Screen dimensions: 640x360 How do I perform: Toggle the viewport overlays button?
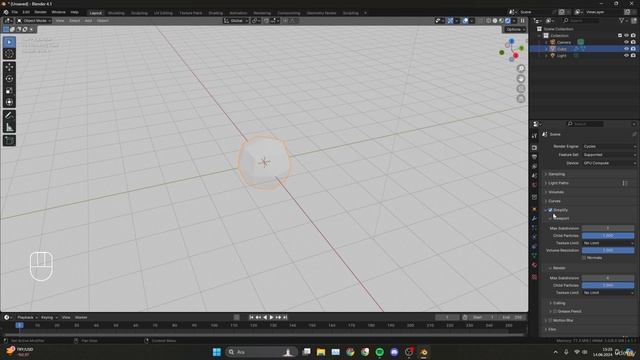[465, 20]
